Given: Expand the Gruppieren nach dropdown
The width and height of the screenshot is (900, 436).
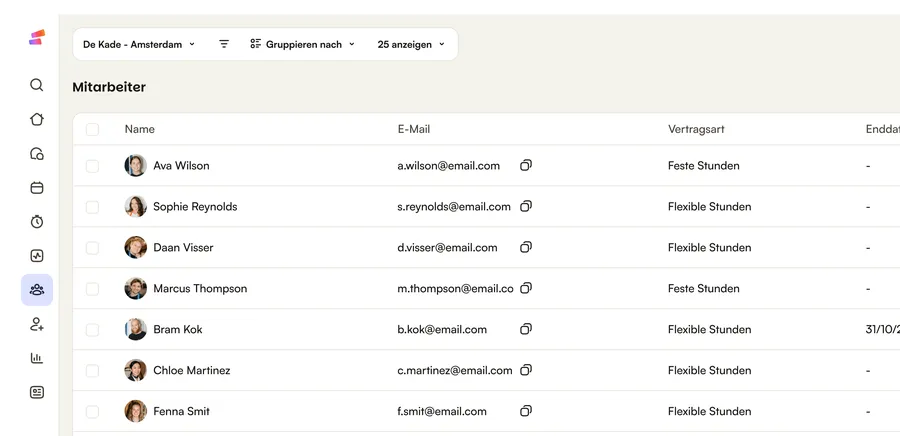Looking at the screenshot, I should tap(302, 44).
